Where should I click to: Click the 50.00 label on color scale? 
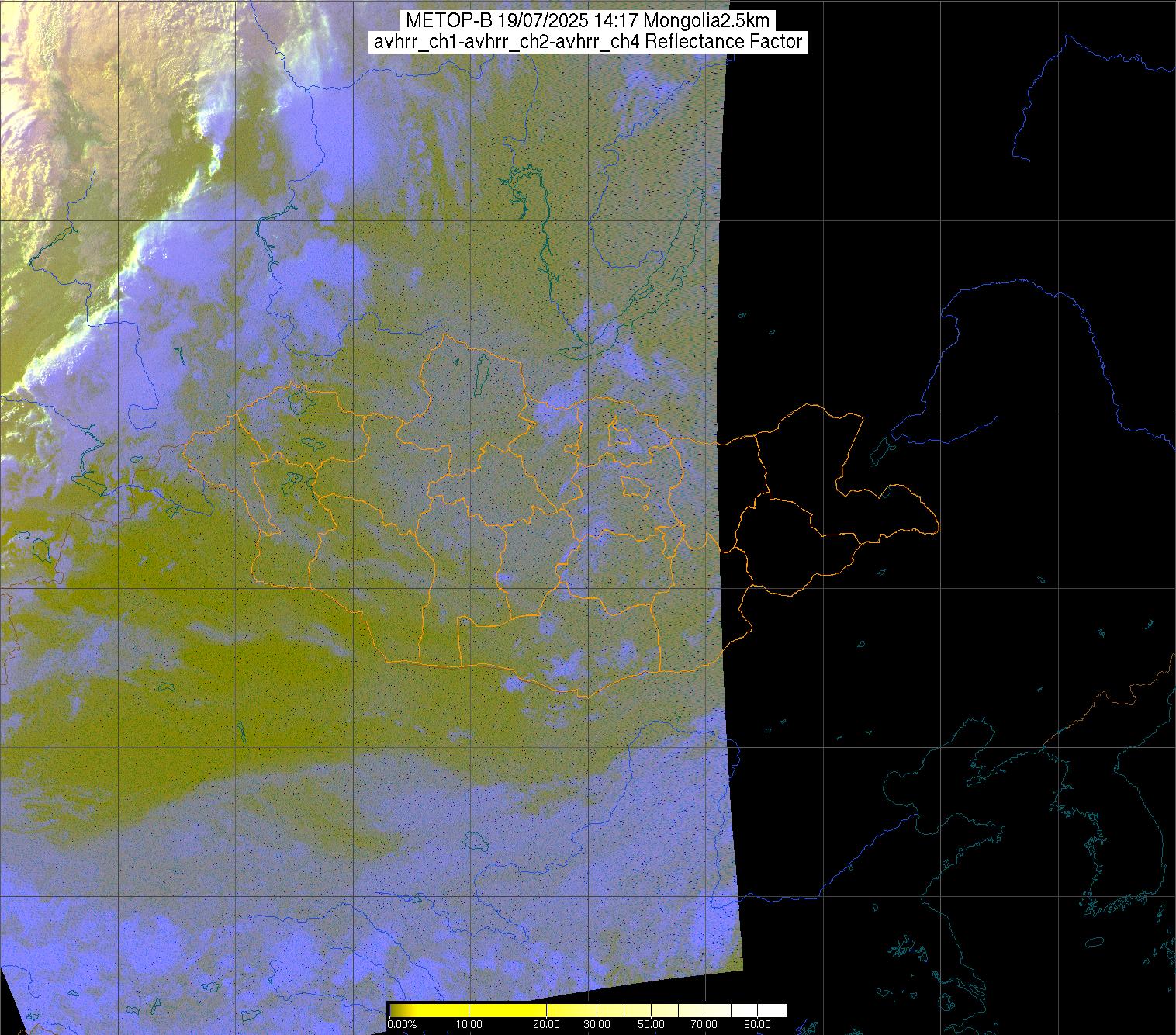[651, 1025]
